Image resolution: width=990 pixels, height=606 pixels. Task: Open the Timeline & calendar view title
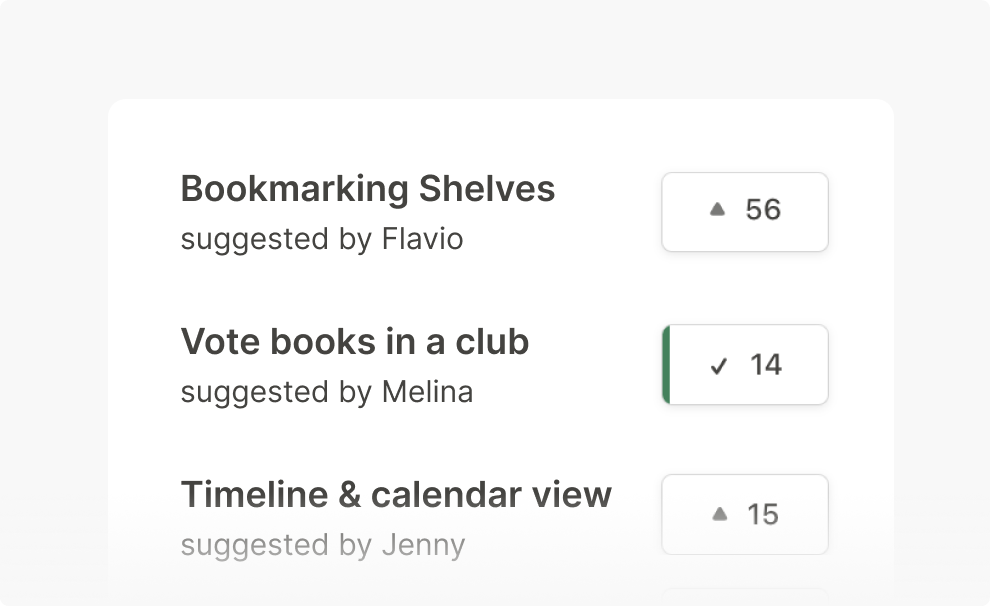click(x=396, y=494)
